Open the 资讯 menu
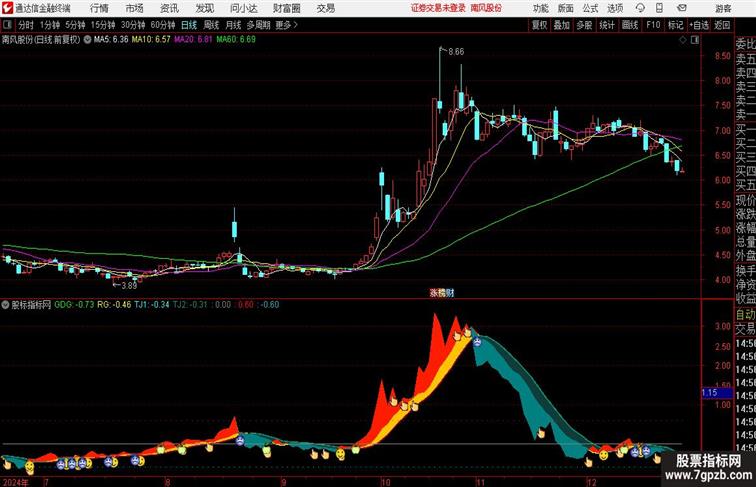The image size is (756, 487). pyautogui.click(x=170, y=8)
